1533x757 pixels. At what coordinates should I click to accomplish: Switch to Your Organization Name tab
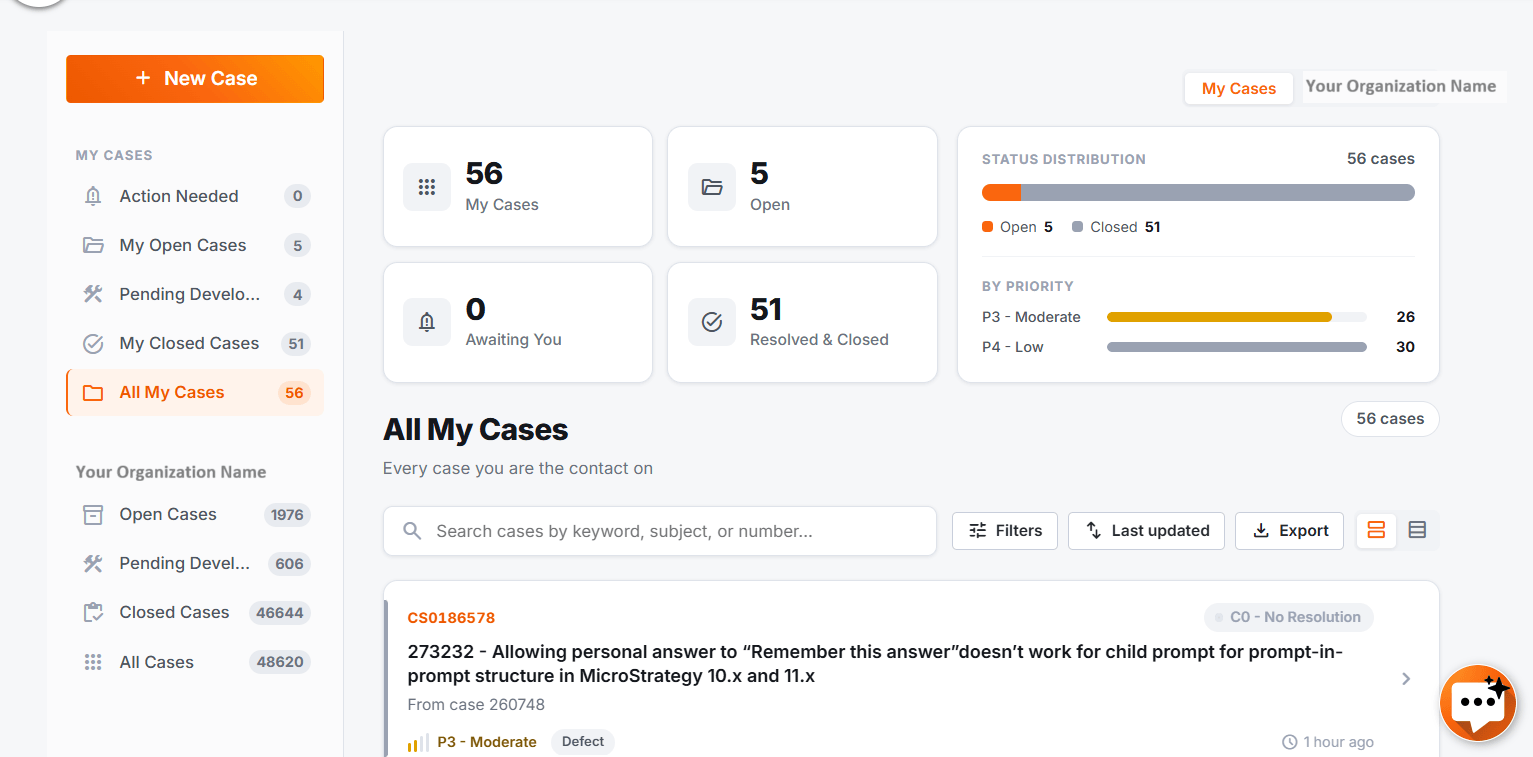1401,86
